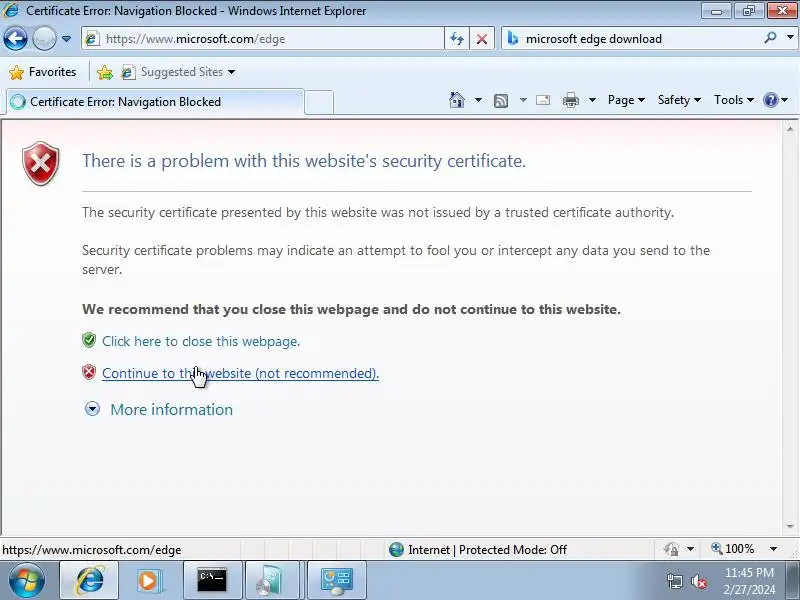
Task: Click 'Click here to close this webpage' link
Action: (201, 341)
